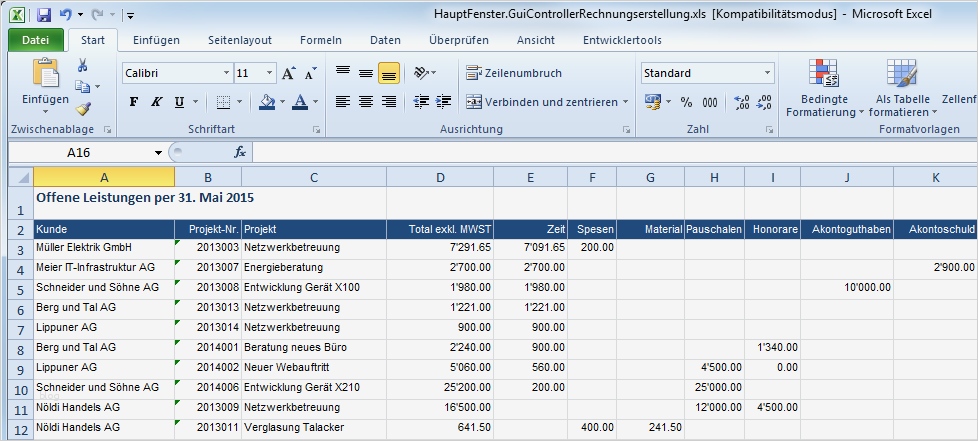Apply the accounting currency format icon

click(653, 102)
